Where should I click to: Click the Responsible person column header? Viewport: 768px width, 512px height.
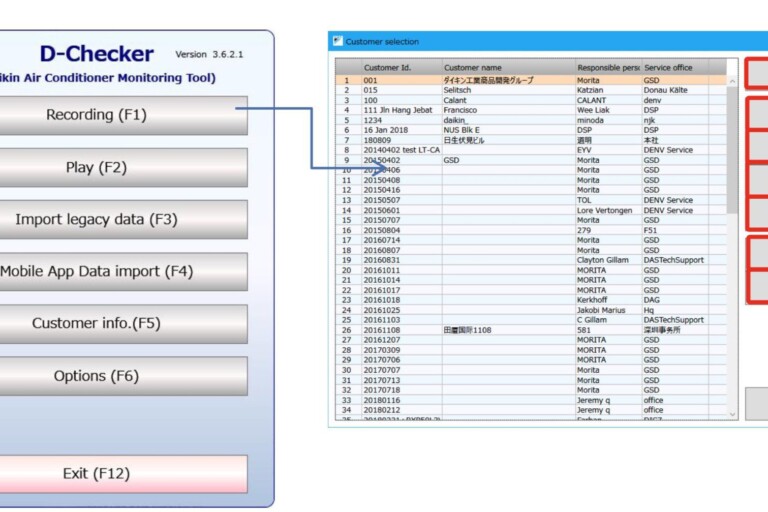coord(608,67)
